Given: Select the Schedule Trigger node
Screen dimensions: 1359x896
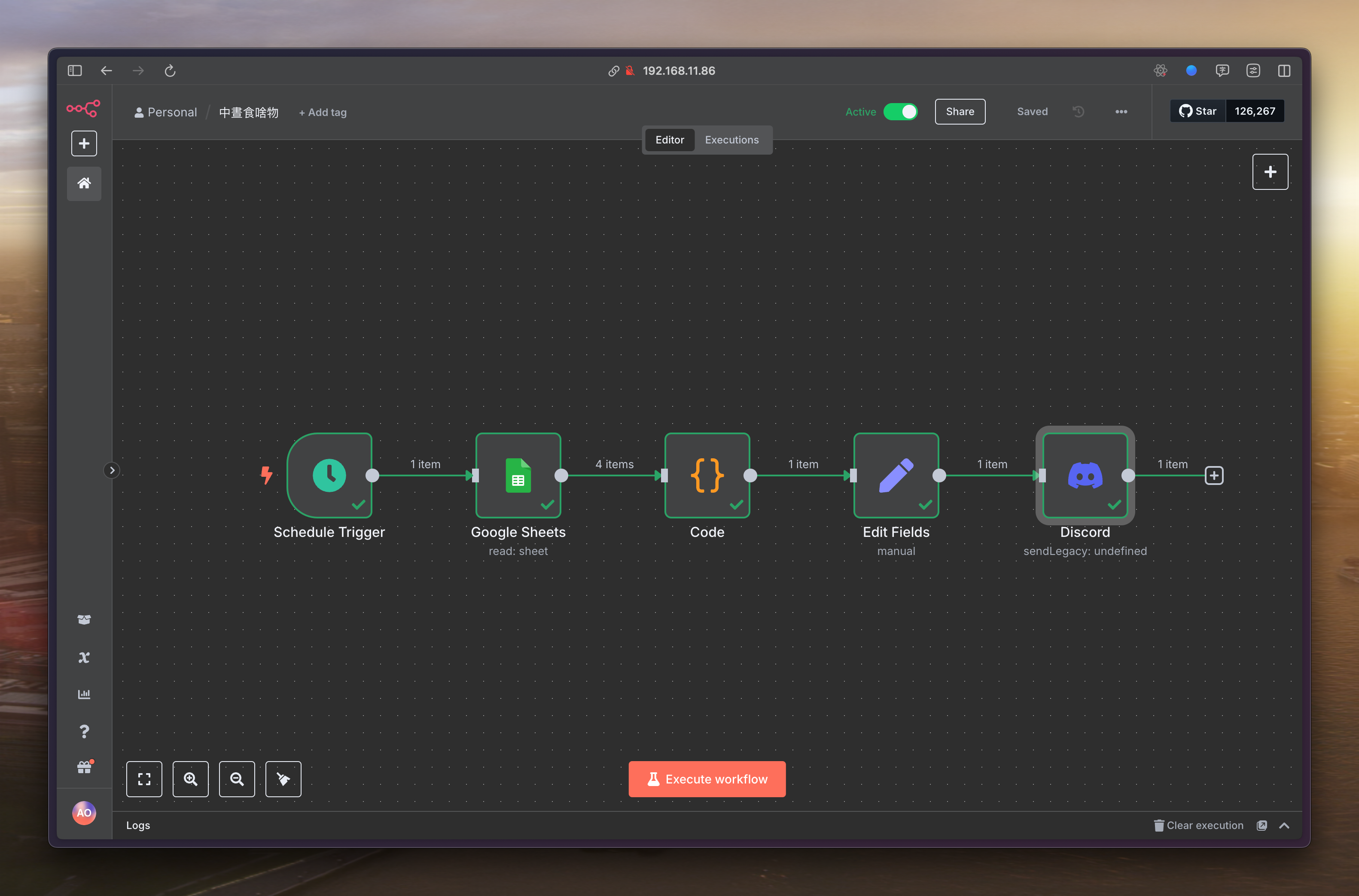Looking at the screenshot, I should click(329, 475).
